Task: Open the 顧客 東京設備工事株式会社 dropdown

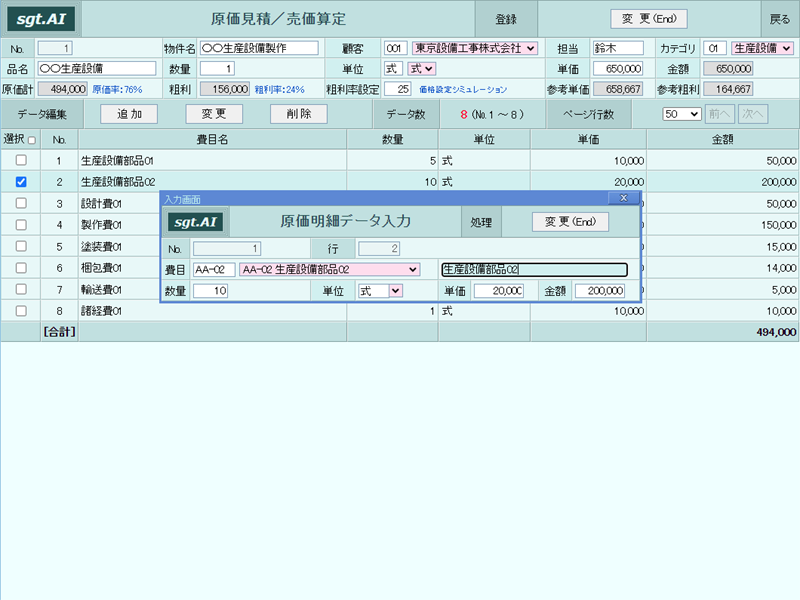Action: click(474, 48)
